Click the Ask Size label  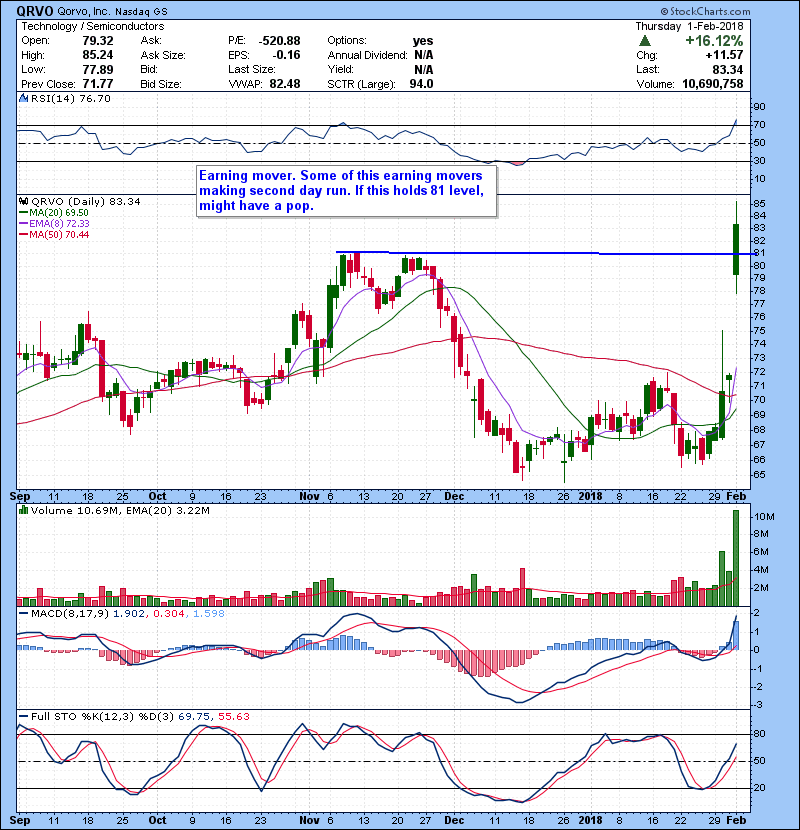click(x=163, y=55)
